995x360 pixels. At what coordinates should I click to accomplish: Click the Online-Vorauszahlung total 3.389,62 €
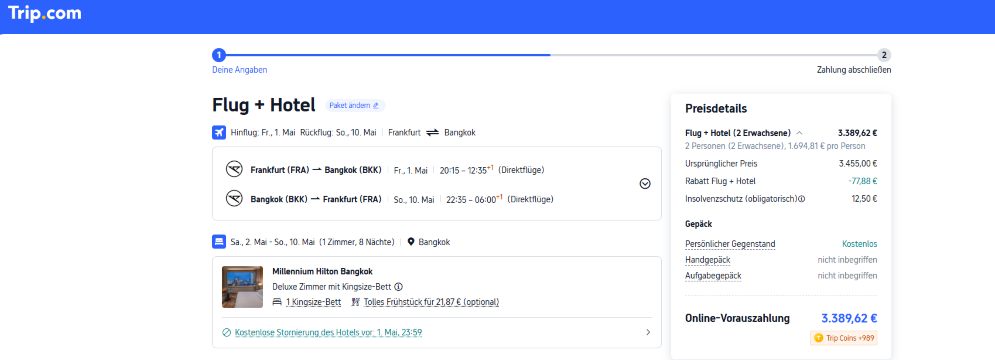tap(849, 318)
